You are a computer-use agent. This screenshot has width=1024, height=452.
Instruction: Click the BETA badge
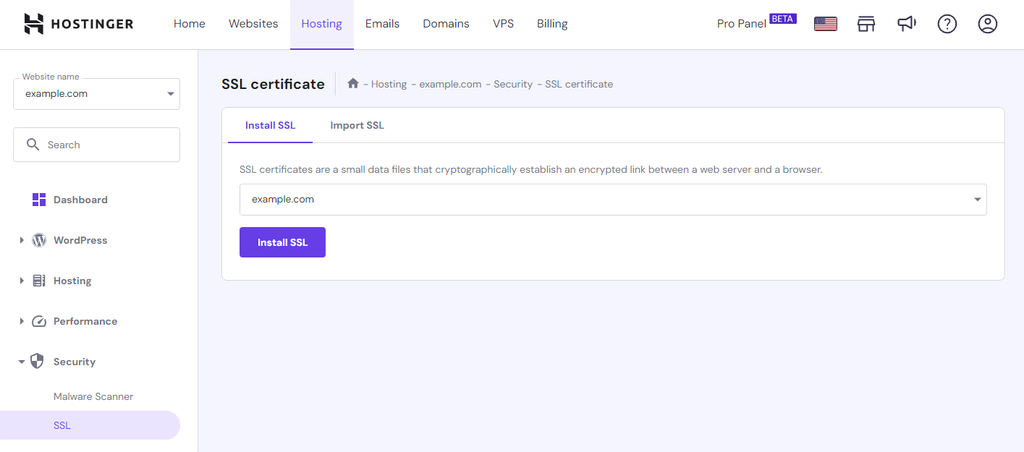click(x=783, y=19)
